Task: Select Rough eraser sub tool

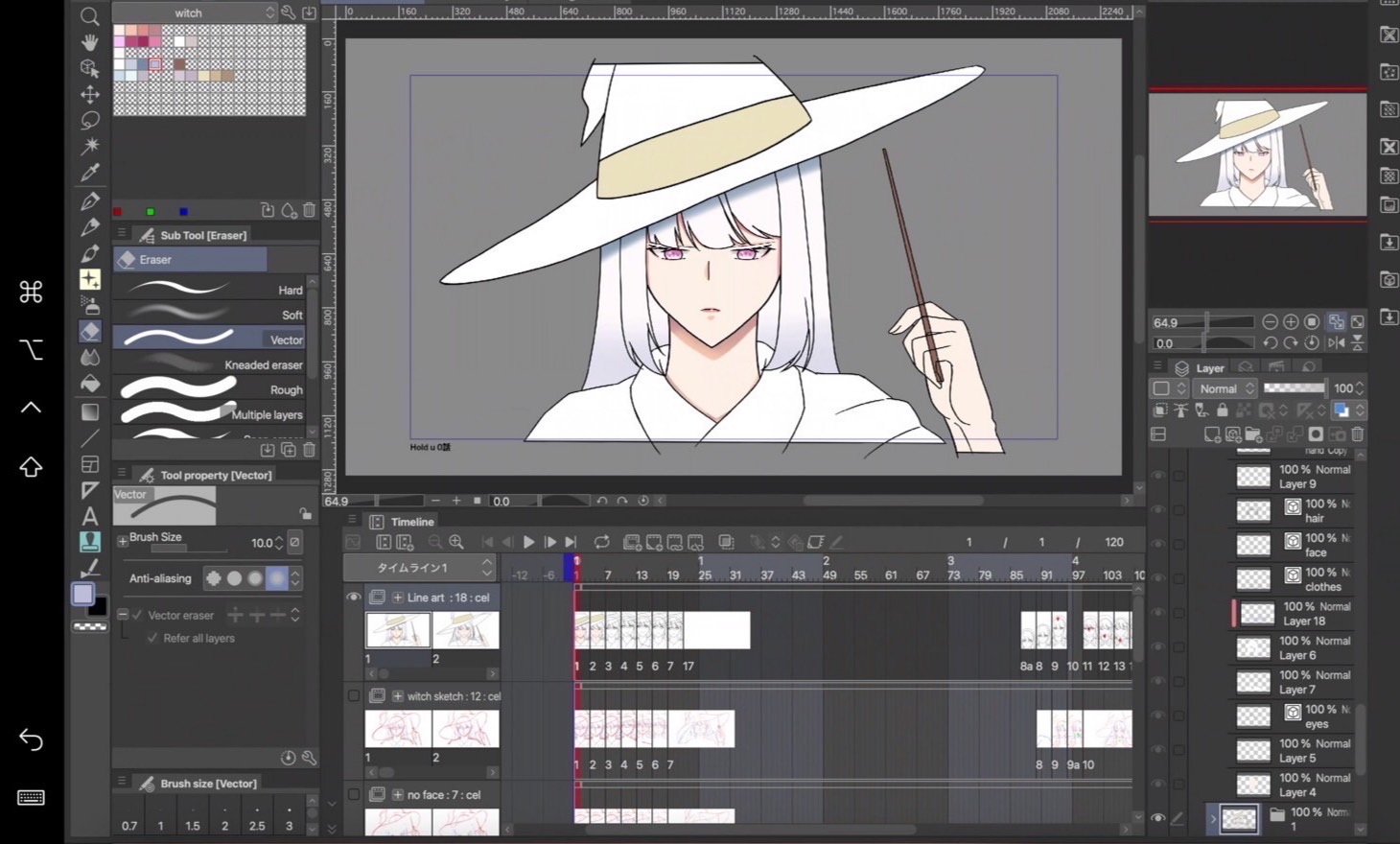Action: pos(209,388)
